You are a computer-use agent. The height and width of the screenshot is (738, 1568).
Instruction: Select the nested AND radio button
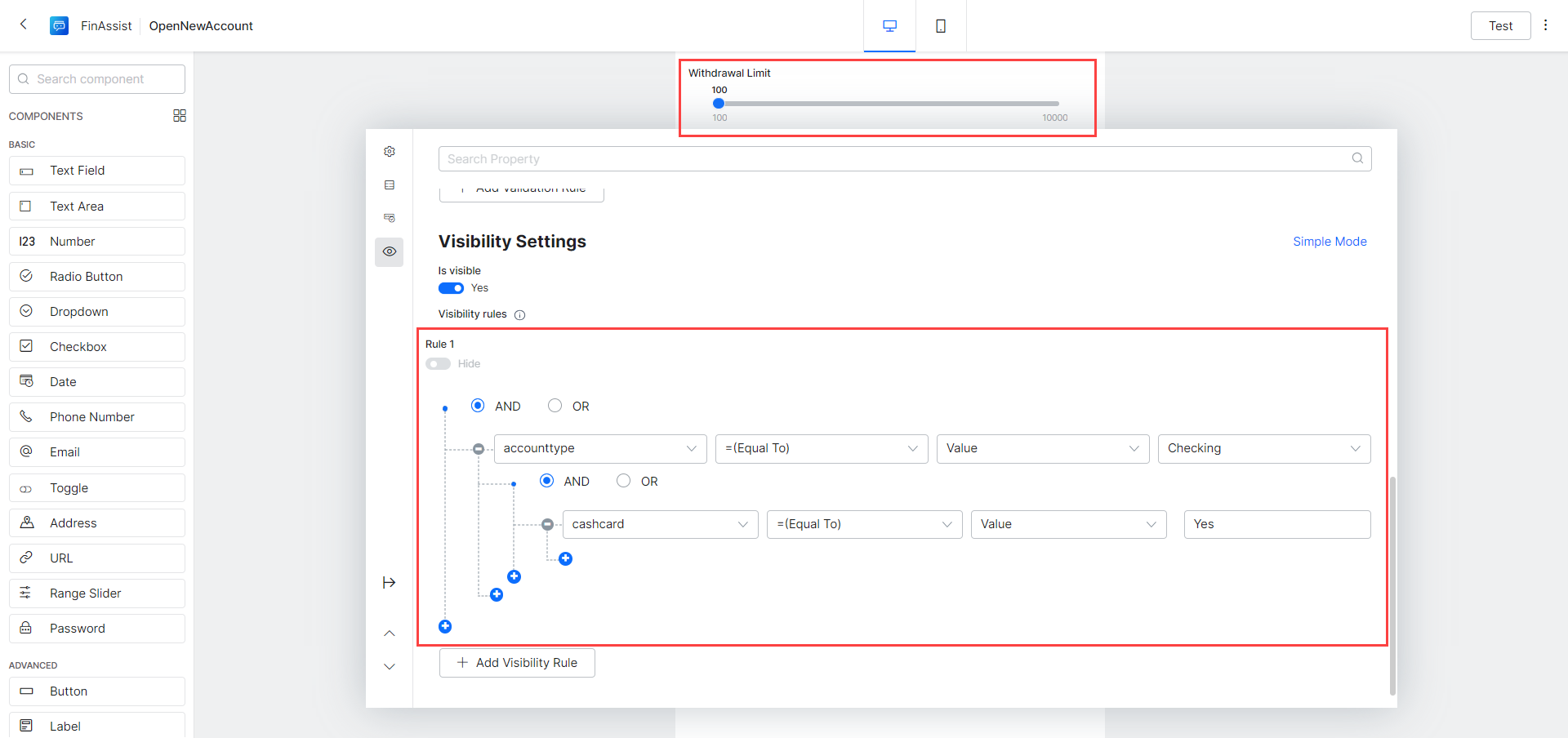click(x=547, y=481)
